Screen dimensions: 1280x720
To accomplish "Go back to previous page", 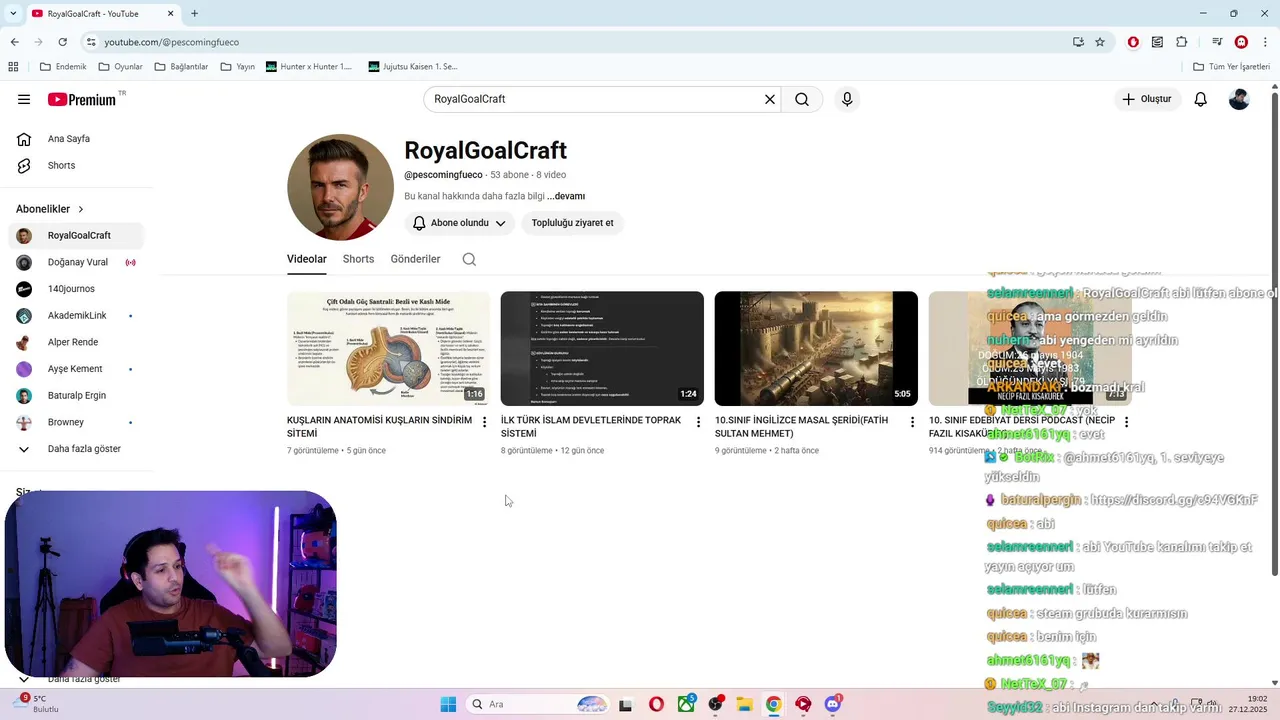I will 14,42.
